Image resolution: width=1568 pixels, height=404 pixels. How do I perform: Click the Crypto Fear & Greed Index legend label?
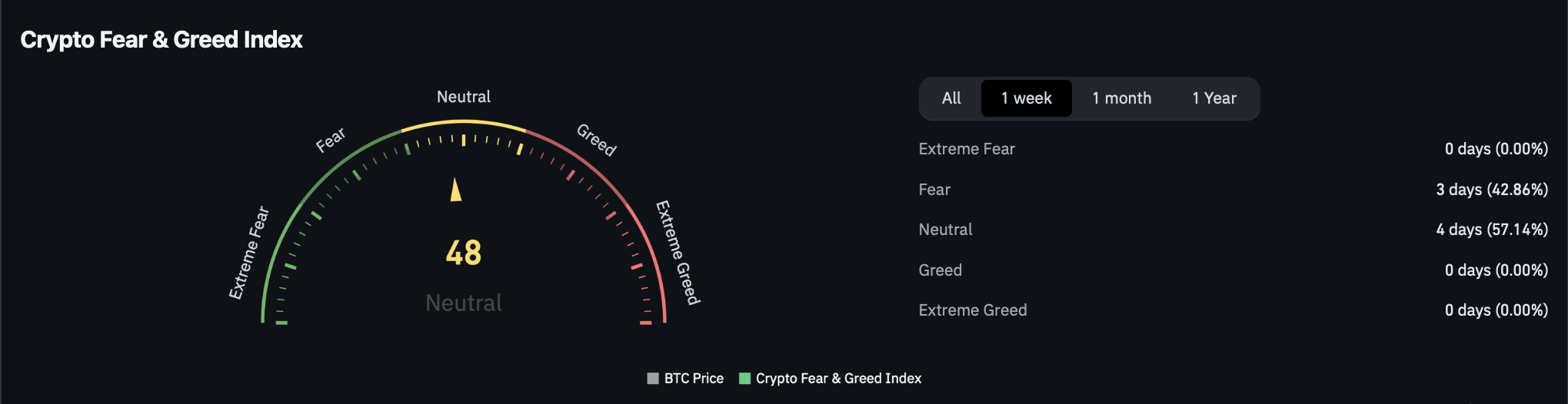(x=838, y=379)
